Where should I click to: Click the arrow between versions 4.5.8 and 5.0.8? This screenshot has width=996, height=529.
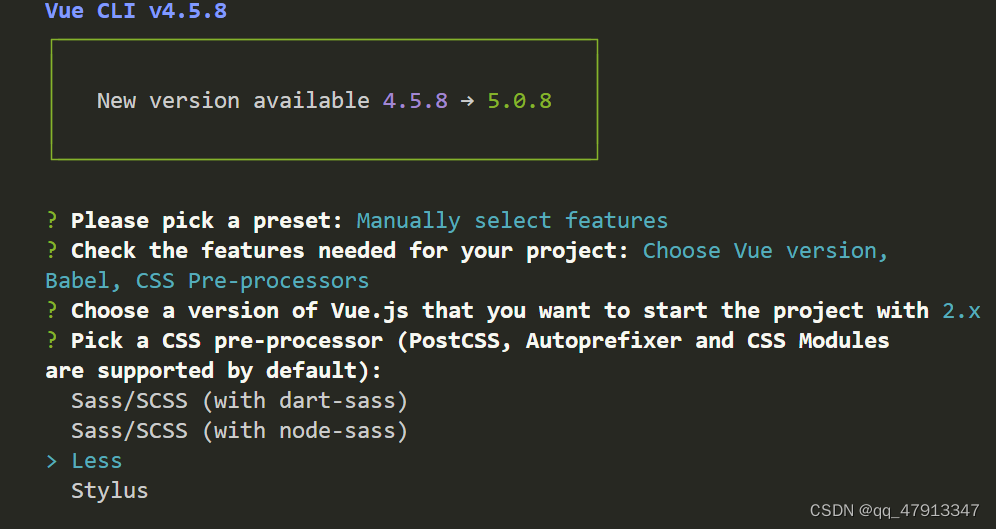click(x=467, y=101)
